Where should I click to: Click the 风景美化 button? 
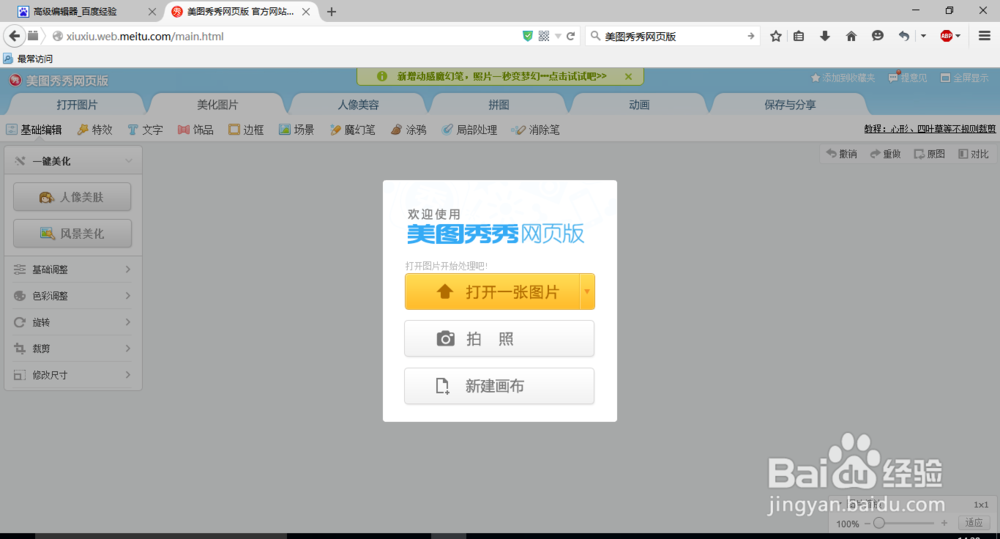click(73, 233)
